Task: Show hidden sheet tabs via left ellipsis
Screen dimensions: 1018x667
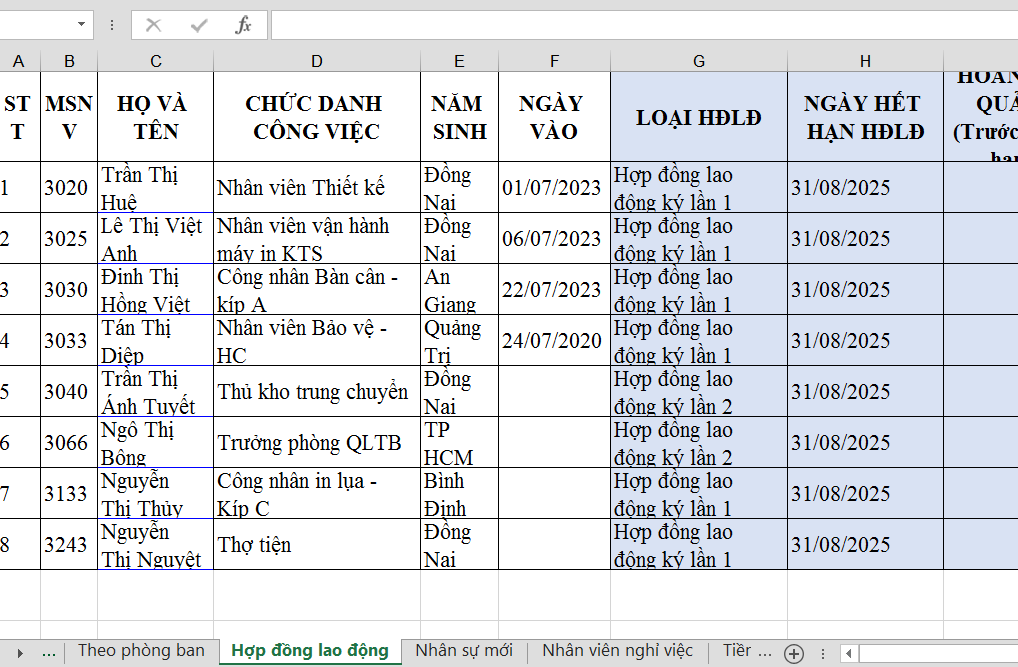Action: tap(49, 652)
